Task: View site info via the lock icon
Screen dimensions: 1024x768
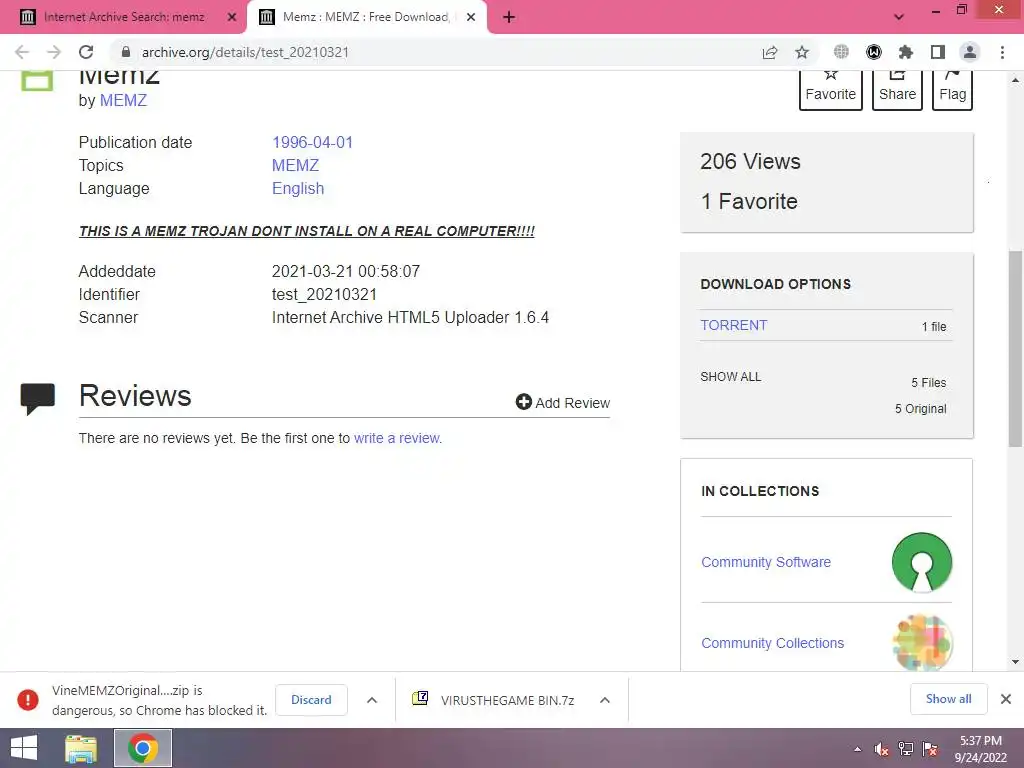Action: click(126, 52)
